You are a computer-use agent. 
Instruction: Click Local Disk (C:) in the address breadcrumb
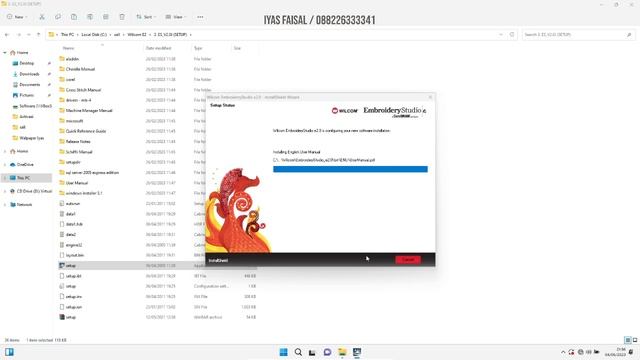point(94,35)
